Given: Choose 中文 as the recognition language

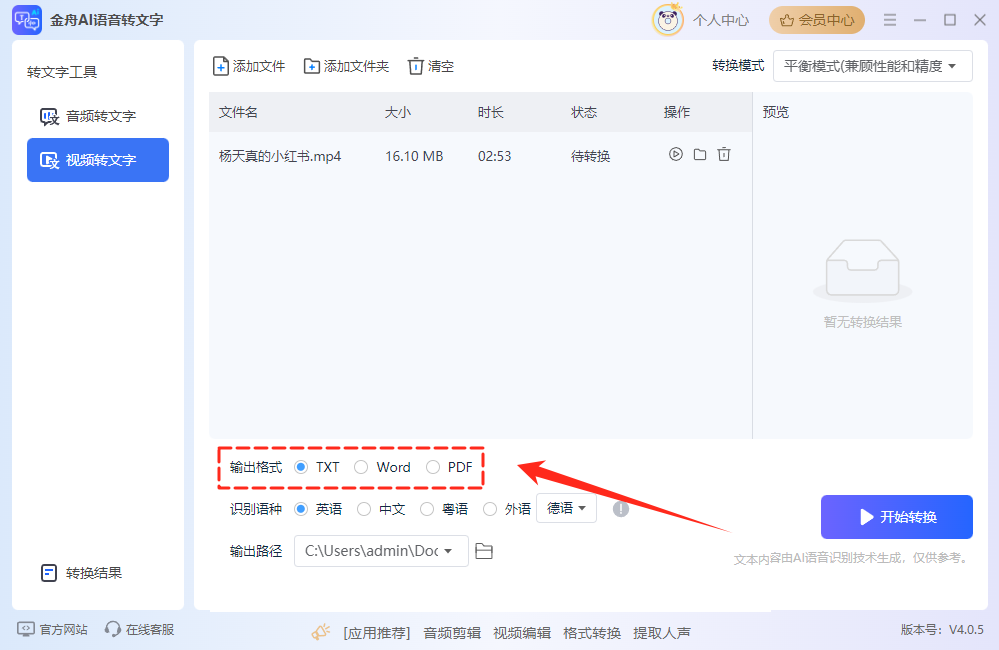Looking at the screenshot, I should [364, 509].
